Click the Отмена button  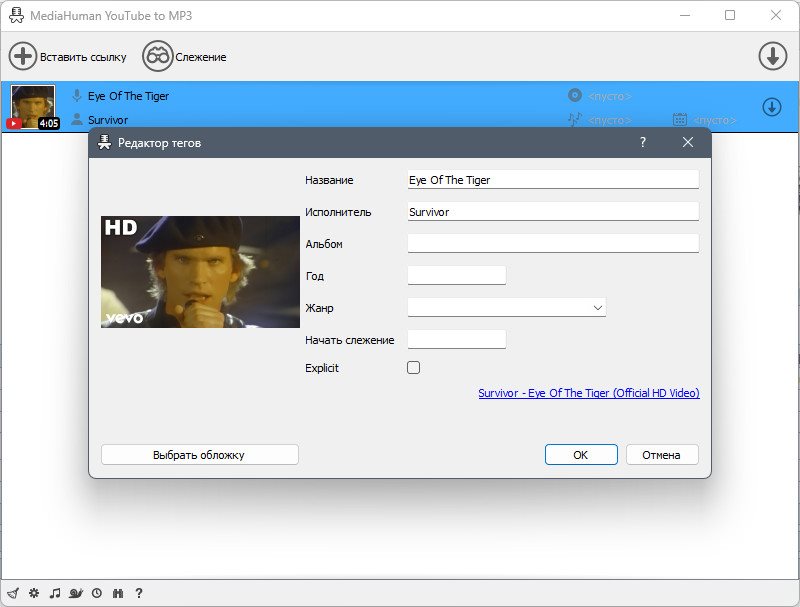tap(662, 454)
